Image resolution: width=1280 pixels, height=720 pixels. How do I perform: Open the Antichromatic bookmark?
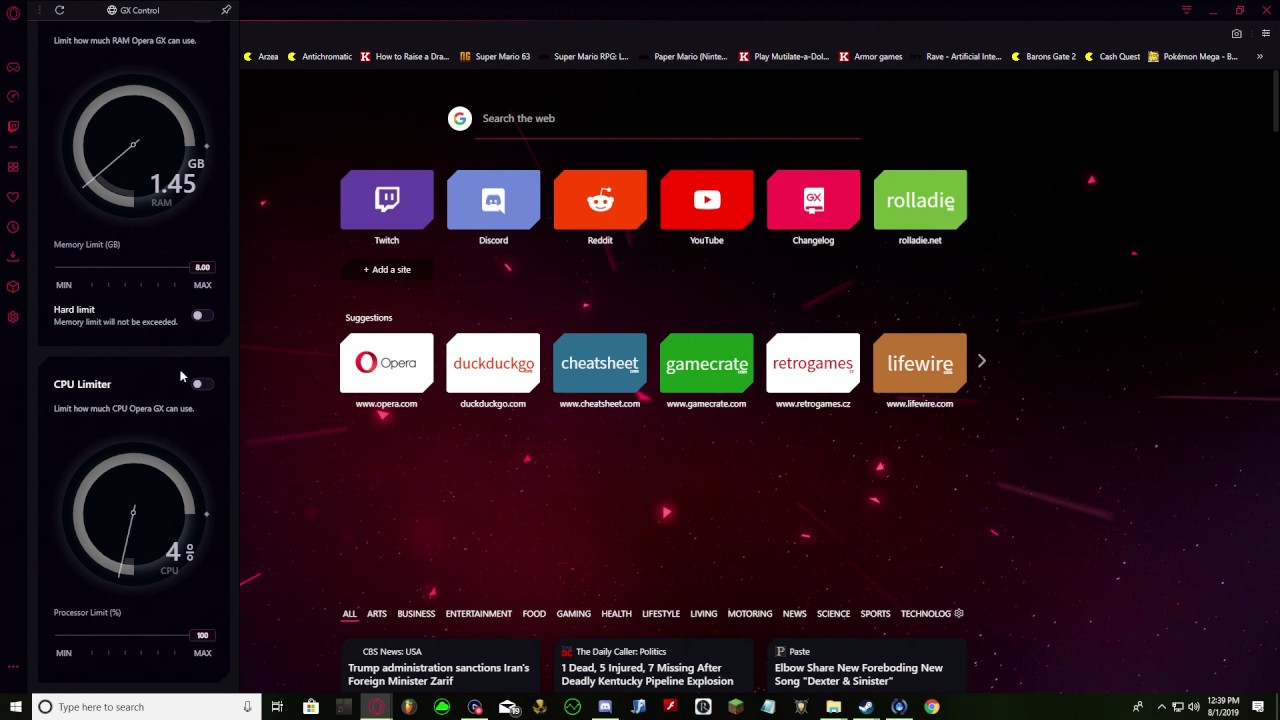pyautogui.click(x=320, y=57)
